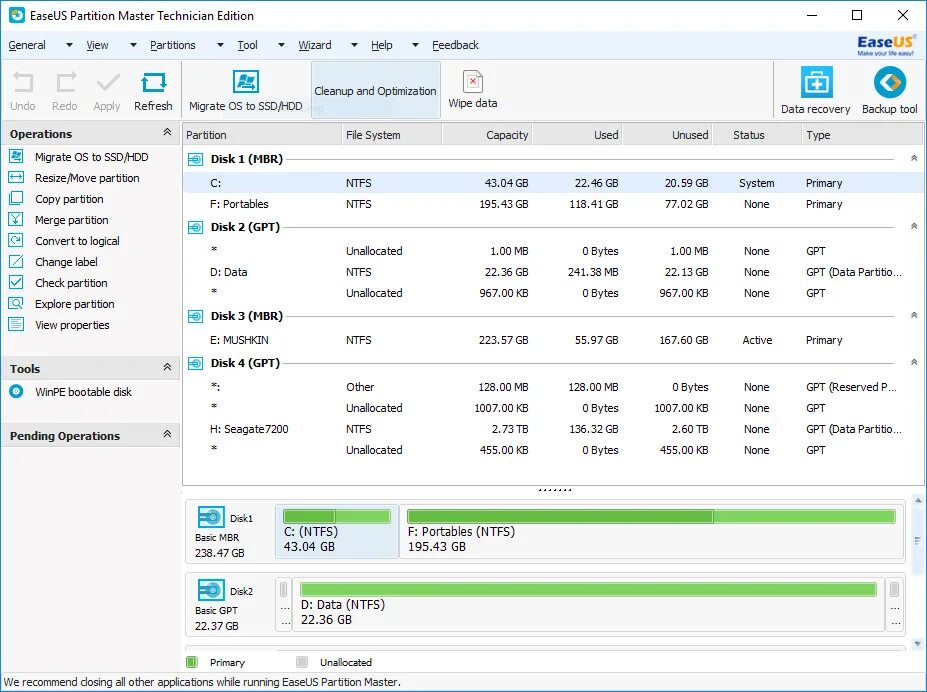The image size is (927, 692).
Task: Select the Disk2 Basic GPT disk map icon
Action: point(211,590)
